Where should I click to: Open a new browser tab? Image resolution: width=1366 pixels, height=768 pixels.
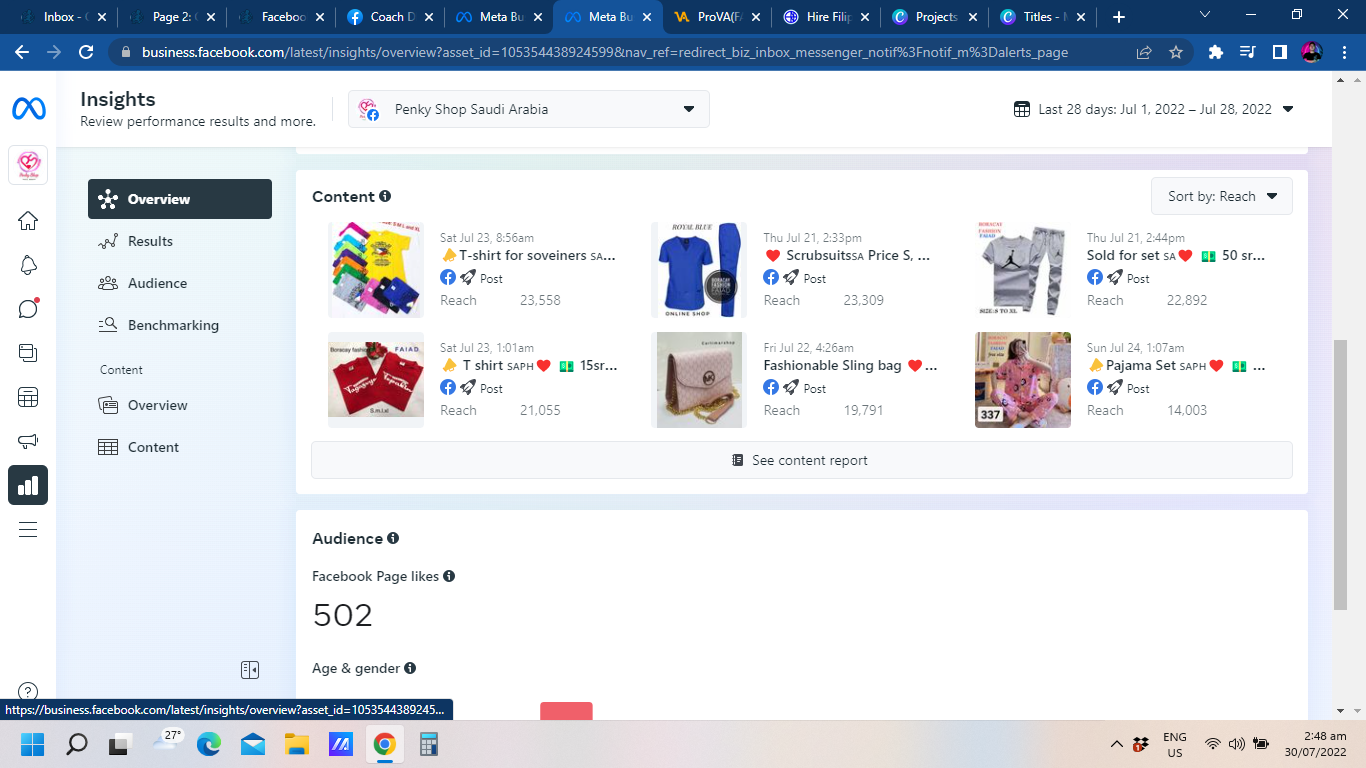tap(1119, 17)
